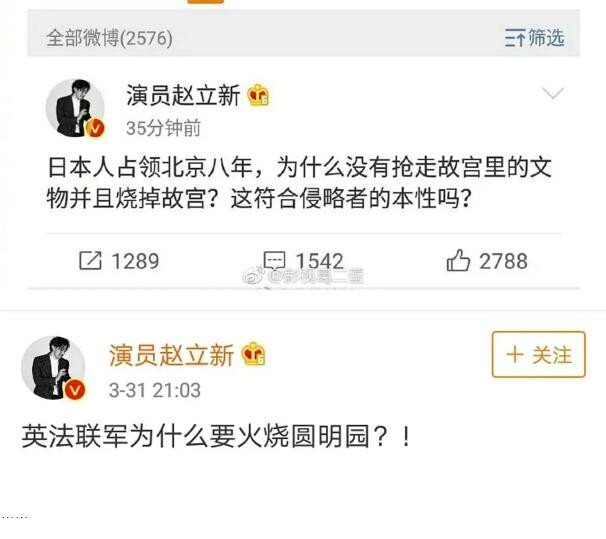Tap the 3-31 21:03 timestamp
606x539 pixels.
click(155, 390)
